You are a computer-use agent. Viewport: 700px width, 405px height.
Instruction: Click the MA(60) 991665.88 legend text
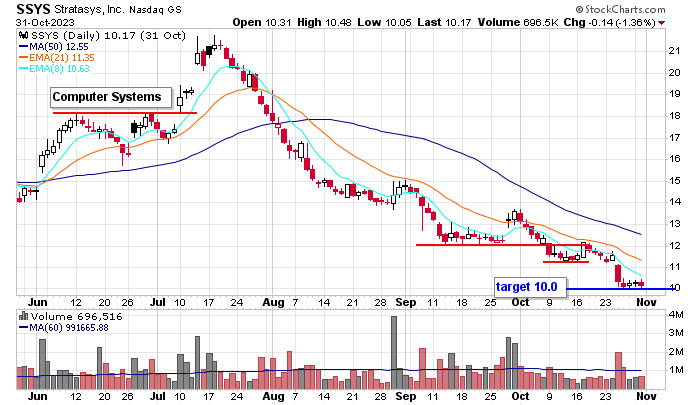[x=69, y=328]
